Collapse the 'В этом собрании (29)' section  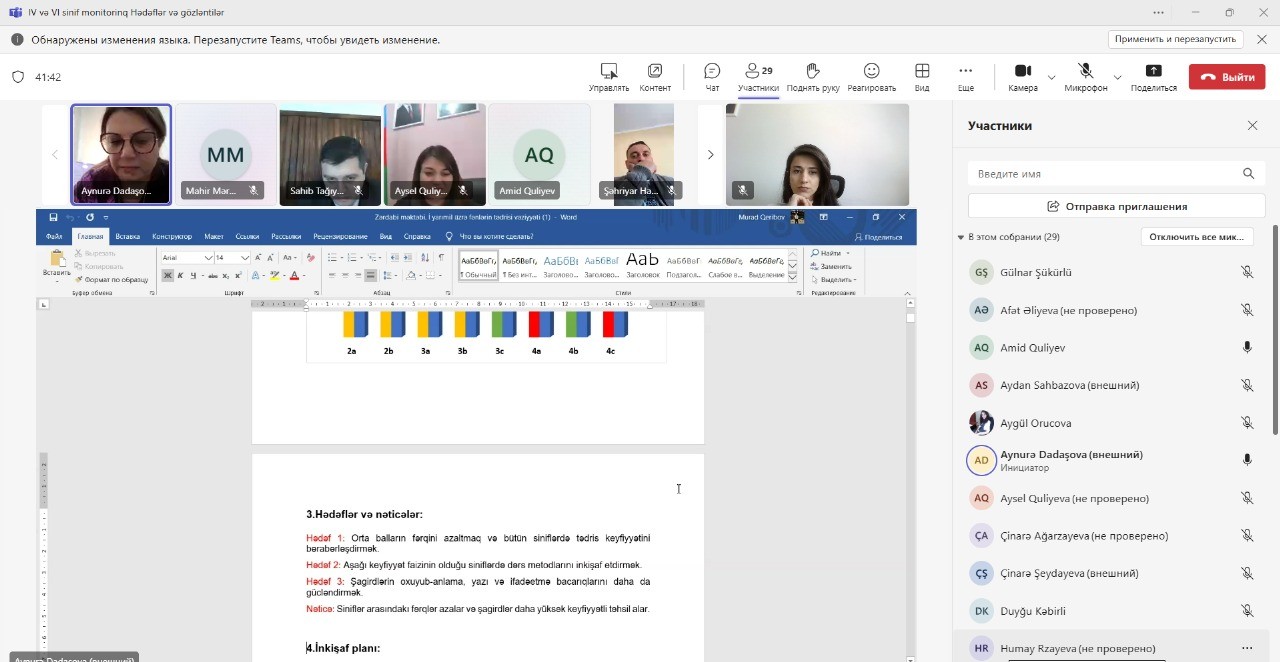coord(961,237)
